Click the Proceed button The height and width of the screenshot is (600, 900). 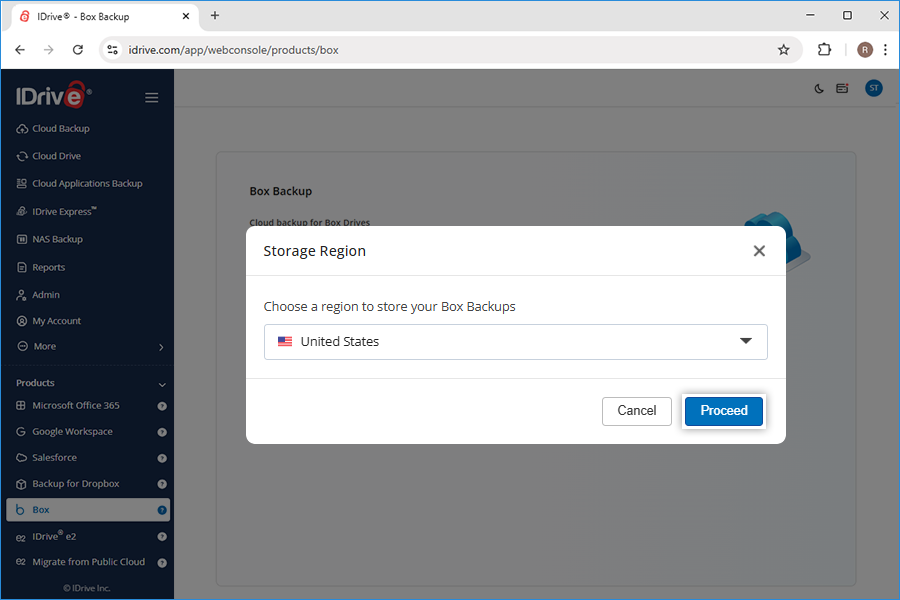click(723, 411)
